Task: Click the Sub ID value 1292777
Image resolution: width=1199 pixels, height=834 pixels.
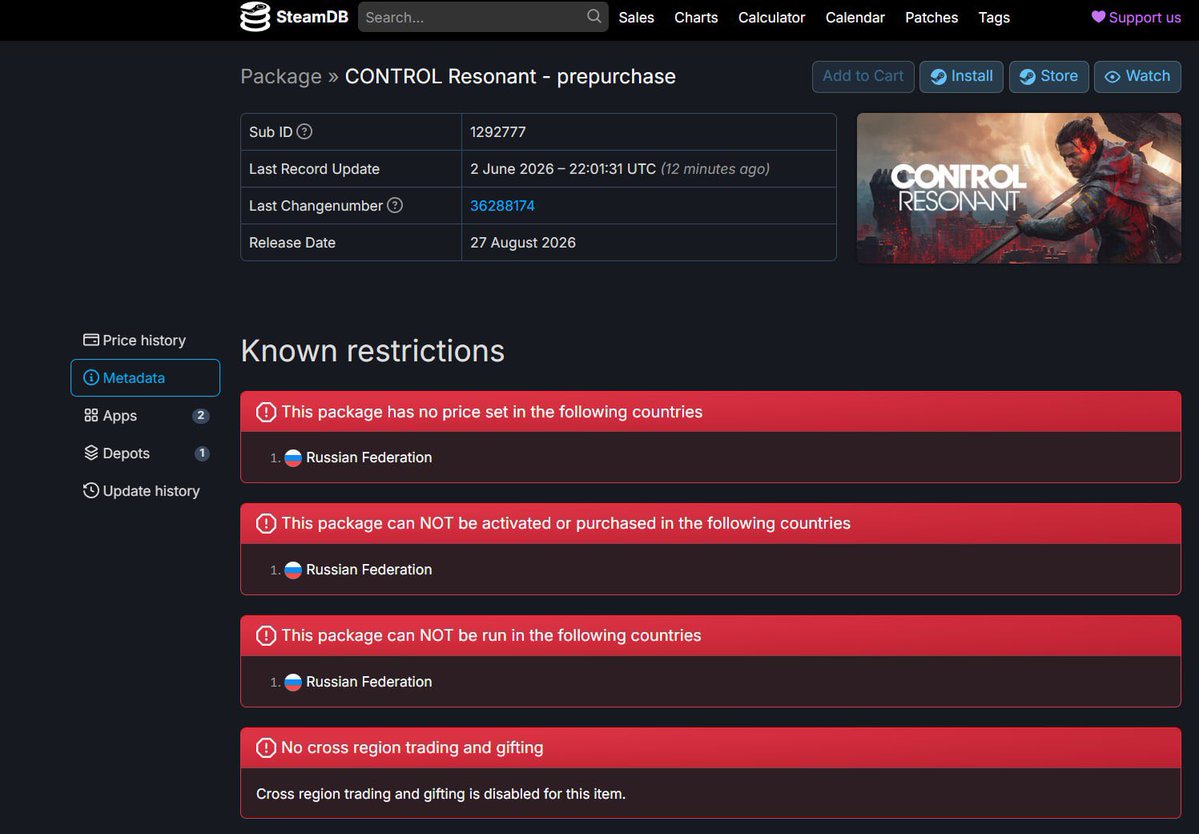Action: click(x=498, y=131)
